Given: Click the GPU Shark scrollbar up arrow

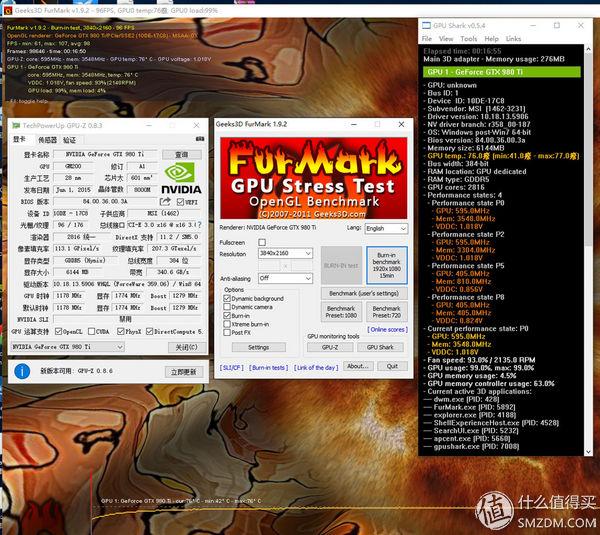Looking at the screenshot, I should coord(589,48).
